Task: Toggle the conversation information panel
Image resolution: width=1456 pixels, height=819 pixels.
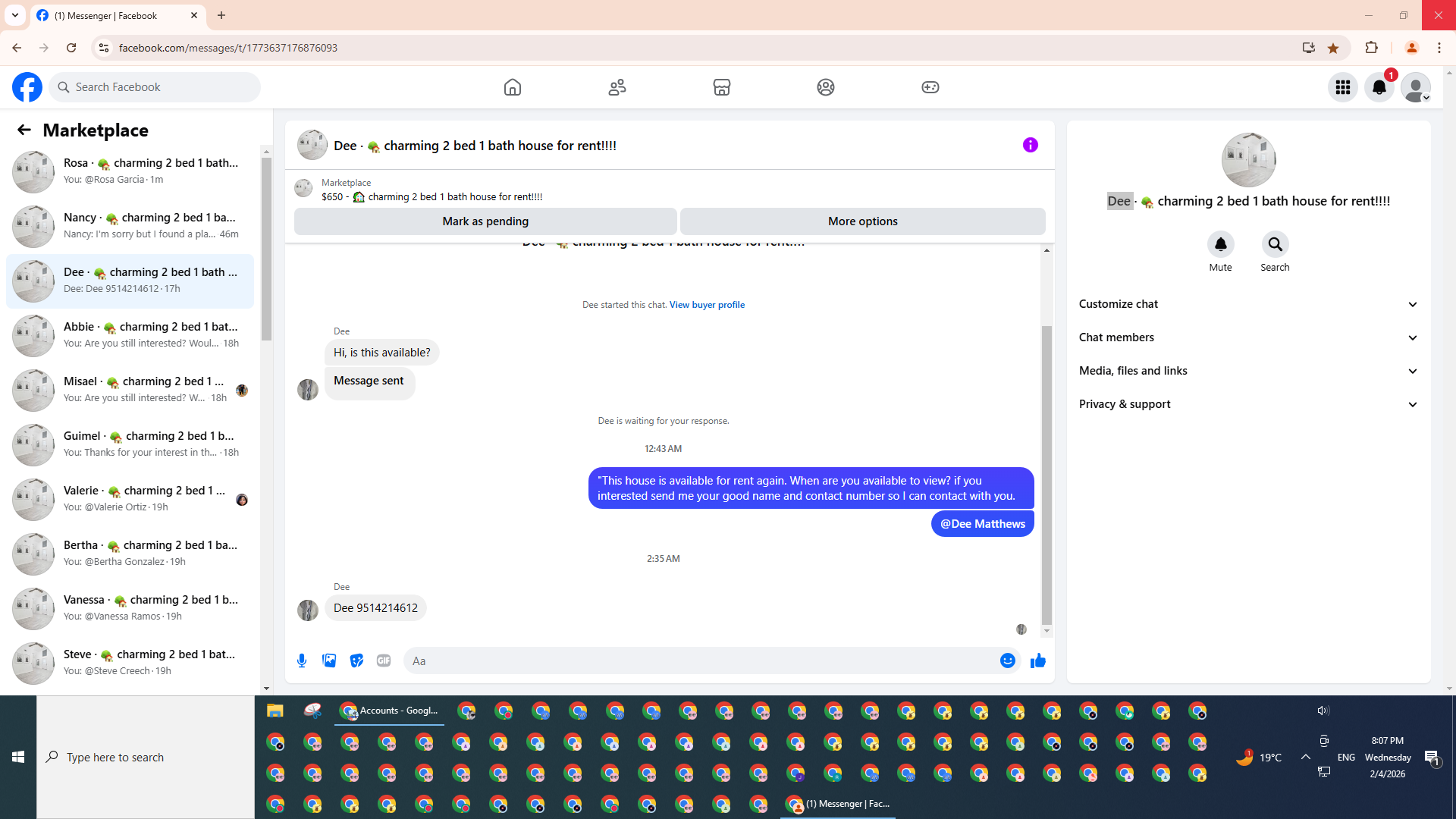Action: [x=1030, y=145]
